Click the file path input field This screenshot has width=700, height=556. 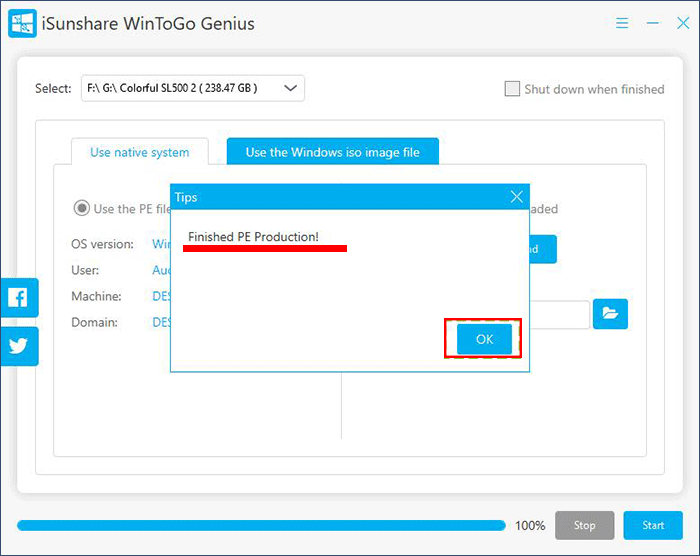click(x=560, y=314)
